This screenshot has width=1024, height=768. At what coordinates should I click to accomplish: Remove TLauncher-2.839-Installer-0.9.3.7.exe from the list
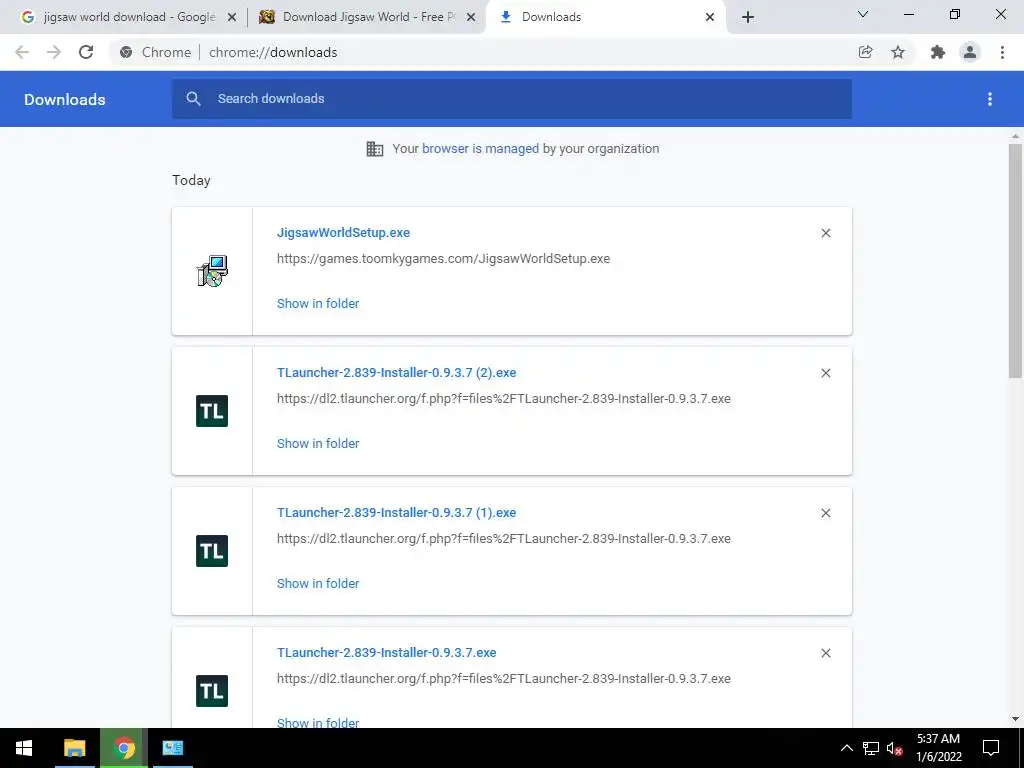[825, 653]
